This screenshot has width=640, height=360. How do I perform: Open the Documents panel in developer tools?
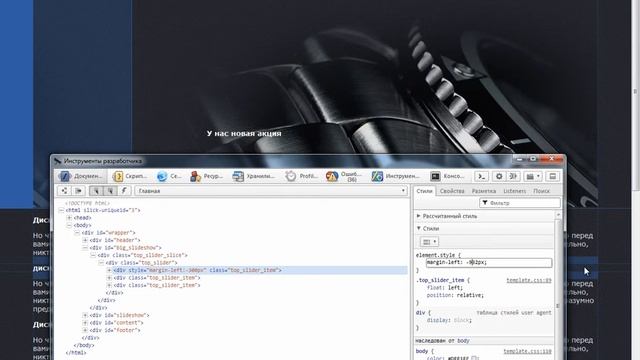81,176
